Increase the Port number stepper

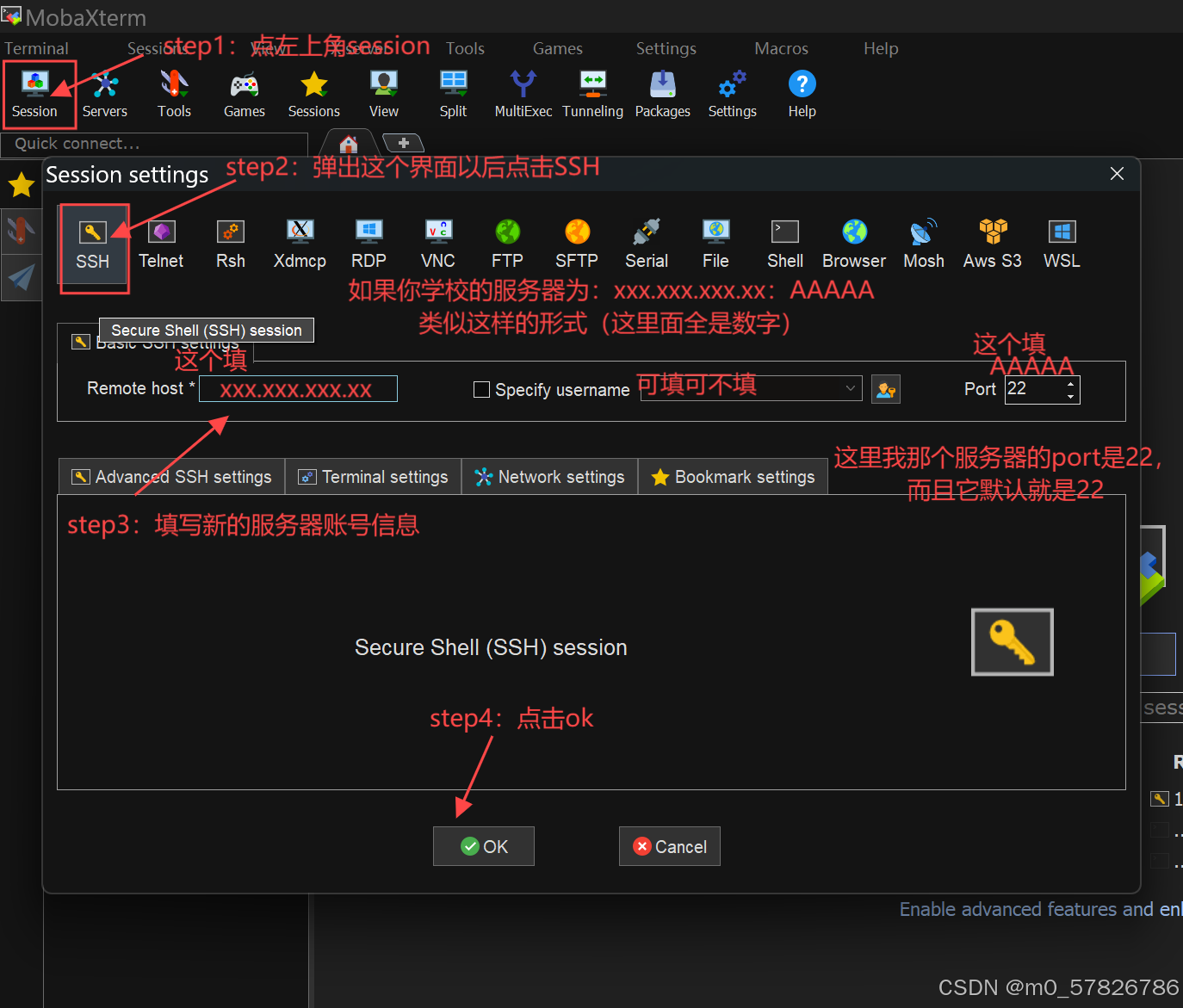[x=1070, y=383]
